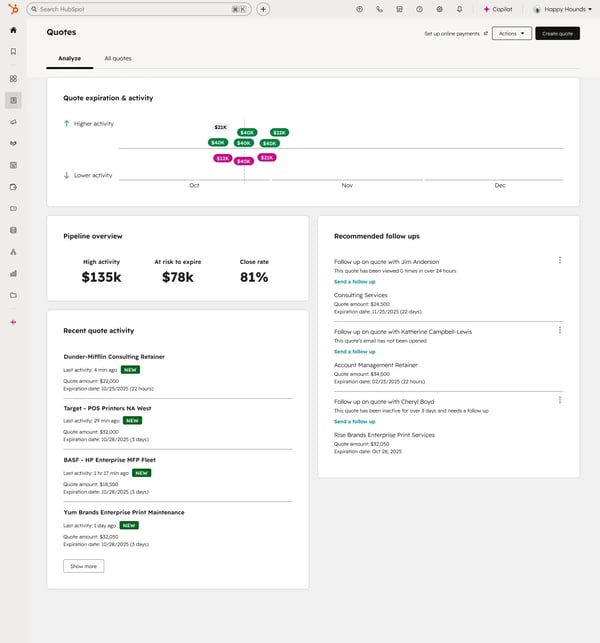Open the Marketing megaphone icon in the sidebar
Viewport: 600px width, 643px height.
[x=14, y=122]
